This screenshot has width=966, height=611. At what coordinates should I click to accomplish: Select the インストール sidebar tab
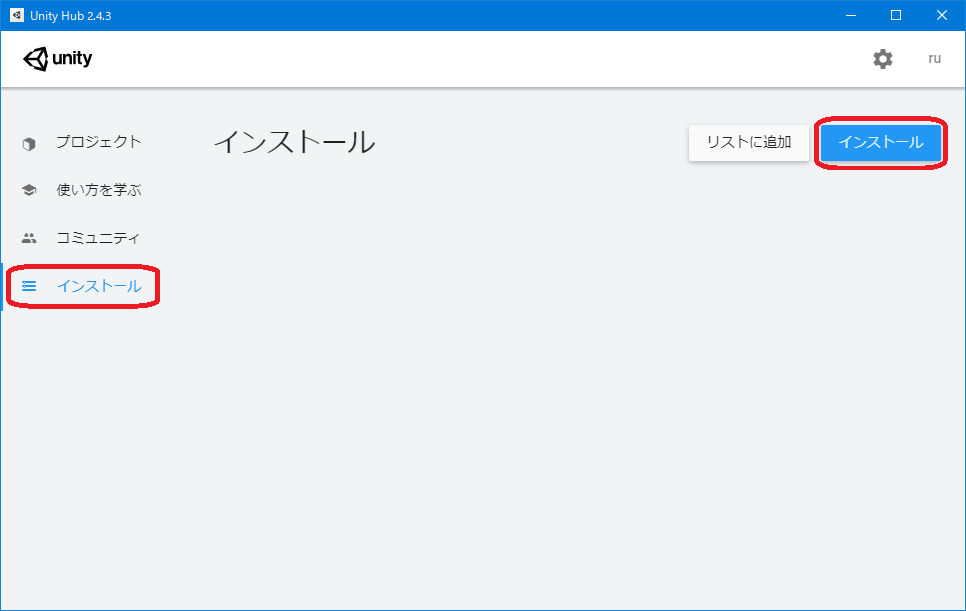[99, 286]
